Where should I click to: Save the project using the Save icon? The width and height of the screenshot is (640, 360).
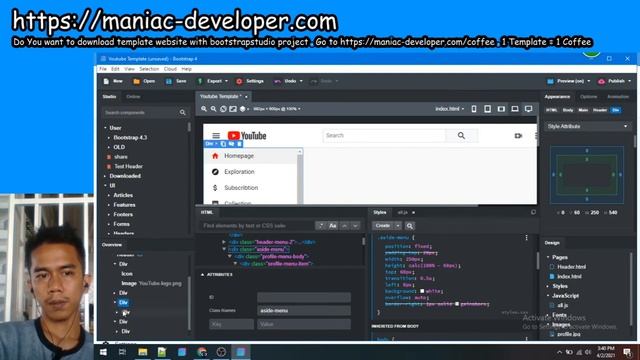point(169,81)
